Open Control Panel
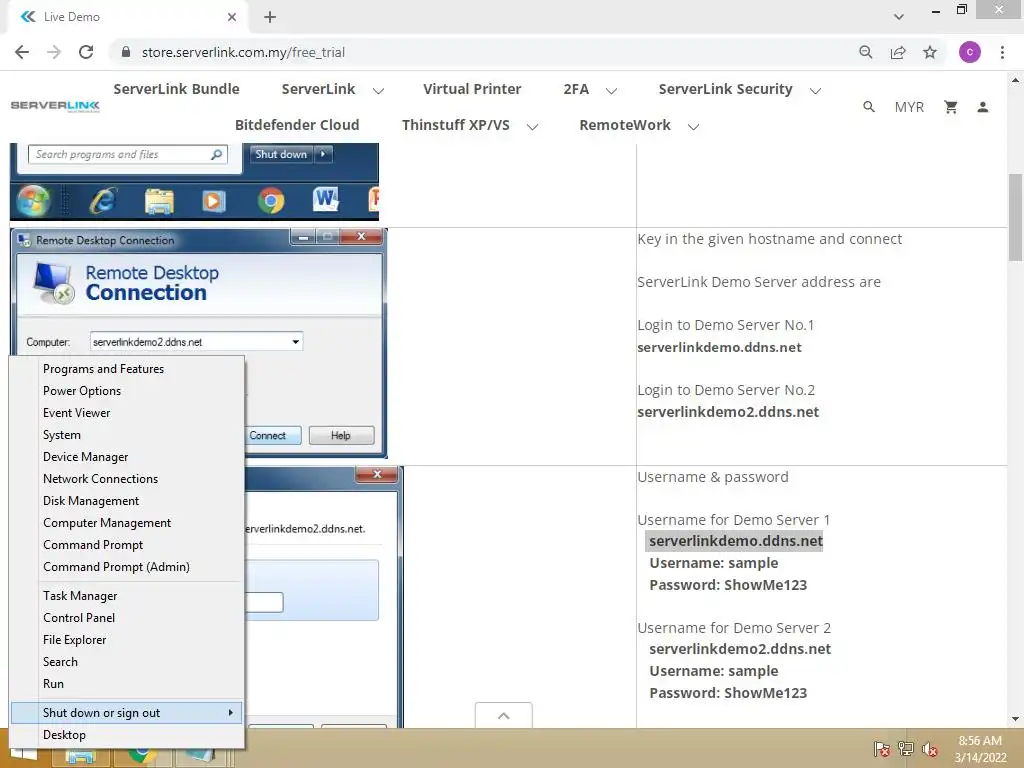1024x768 pixels. [x=127, y=618]
